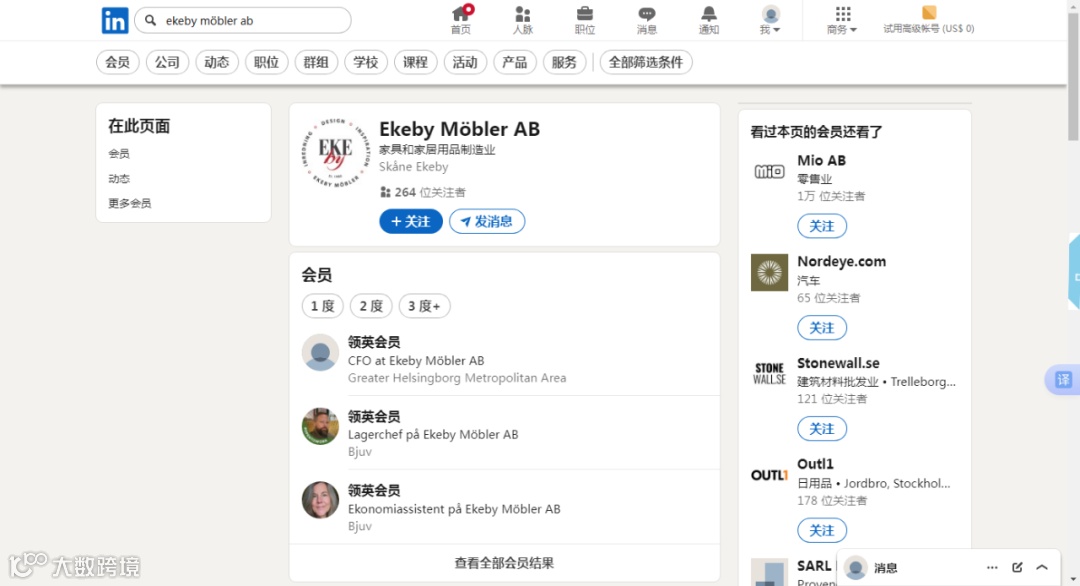Click the Ekonomiassistent member's profile photo
Screen dimensions: 1080x586
320,500
